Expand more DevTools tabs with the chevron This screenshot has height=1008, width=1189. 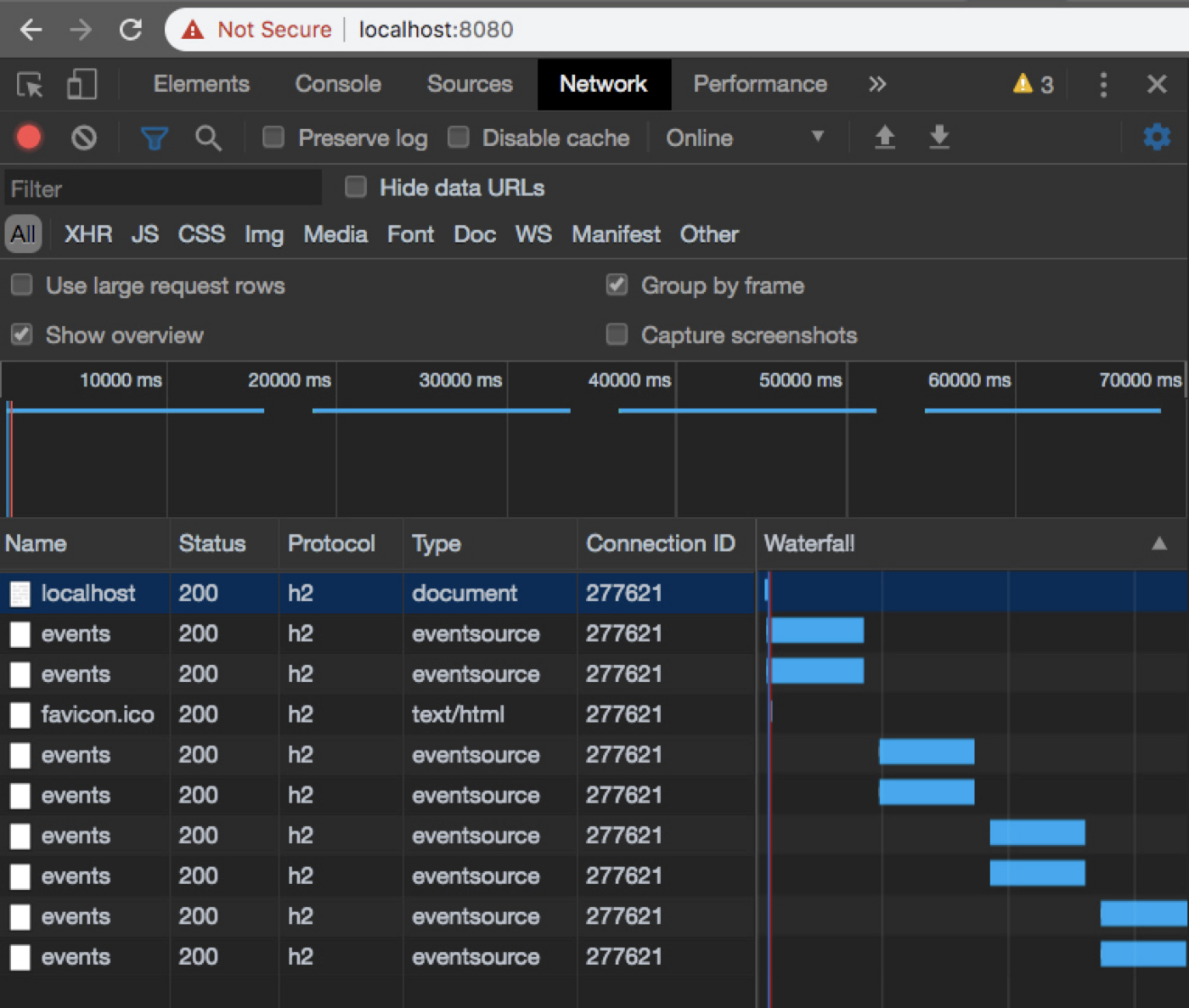(877, 84)
